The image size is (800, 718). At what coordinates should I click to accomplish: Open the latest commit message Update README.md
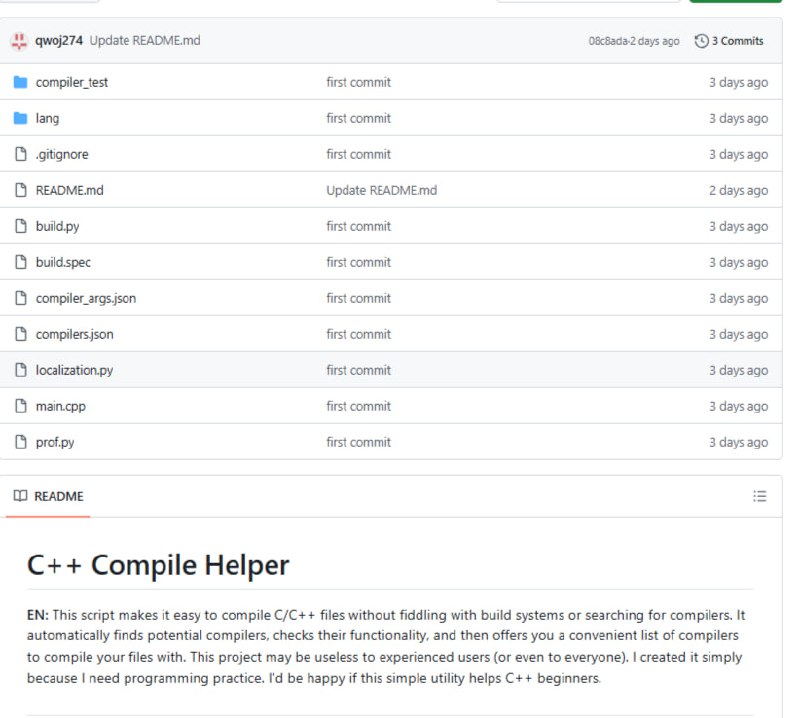coord(145,41)
